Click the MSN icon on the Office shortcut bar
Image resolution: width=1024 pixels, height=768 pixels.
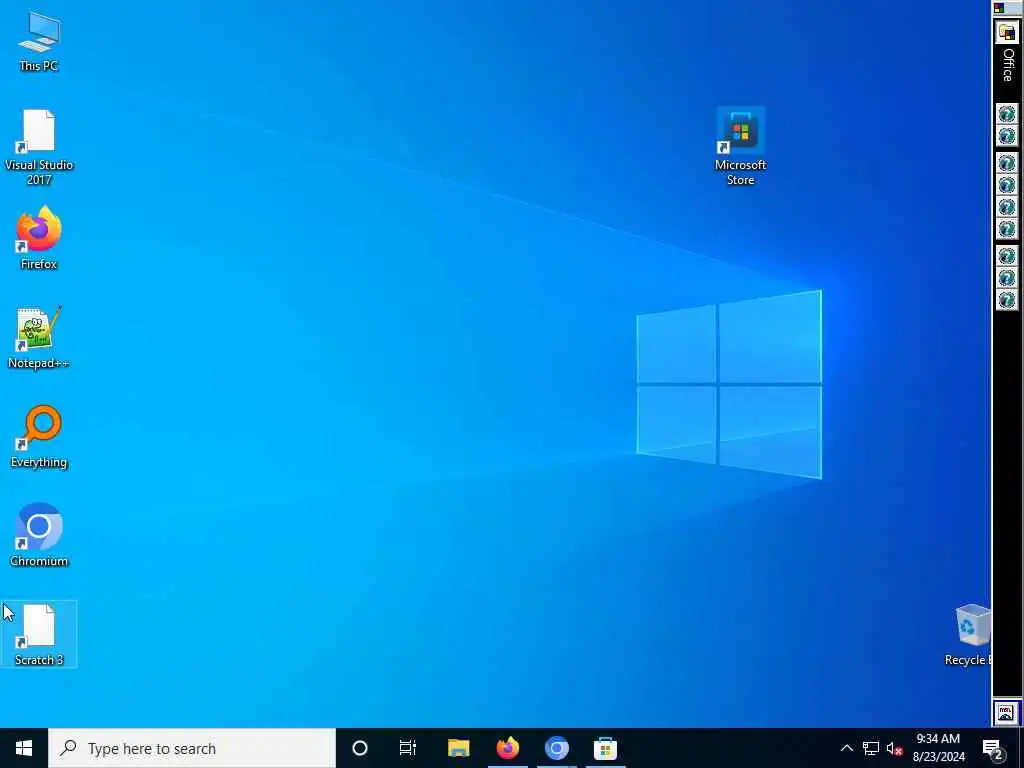pyautogui.click(x=1006, y=712)
